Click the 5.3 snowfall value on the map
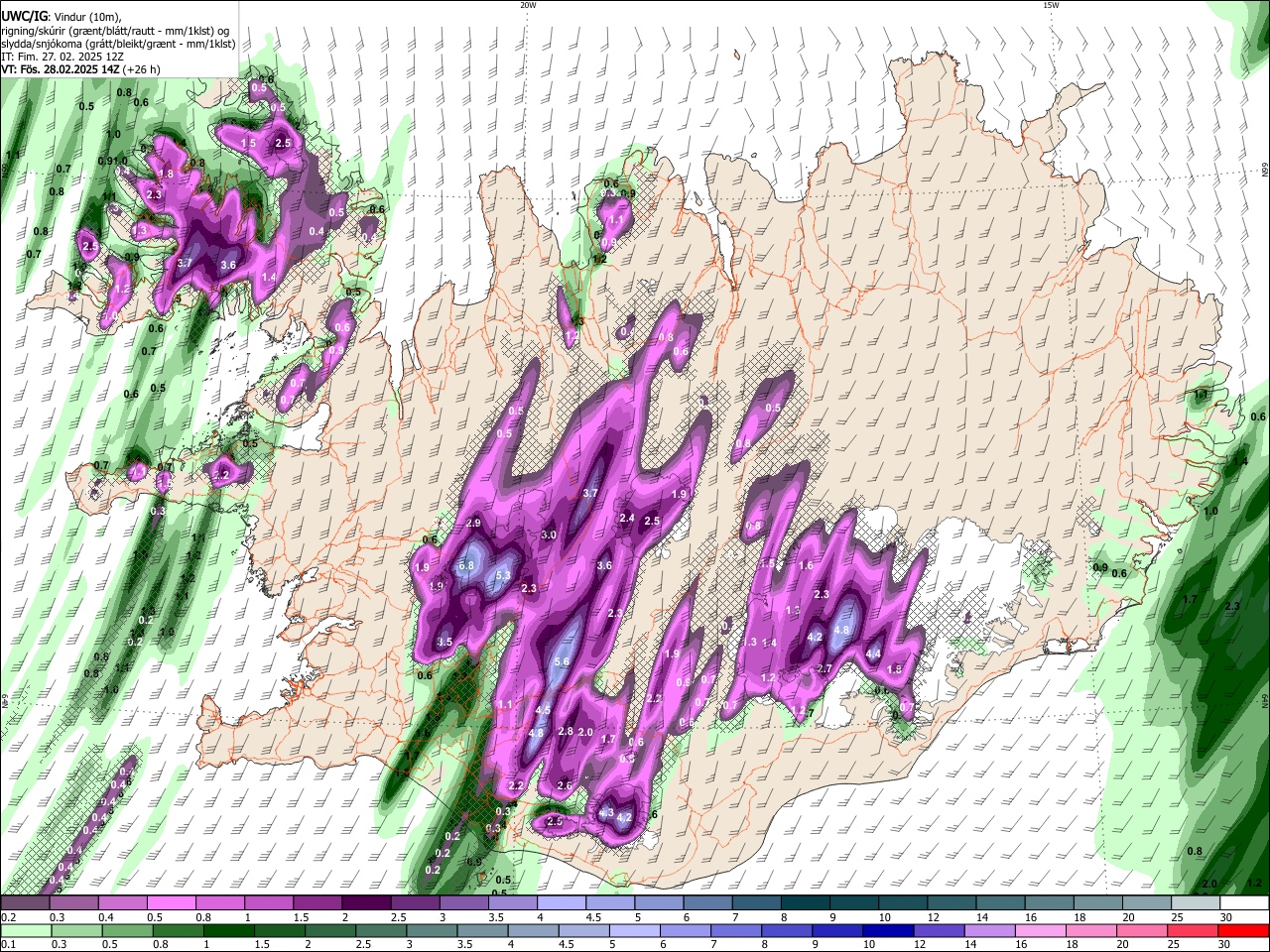The image size is (1270, 952). click(x=502, y=575)
